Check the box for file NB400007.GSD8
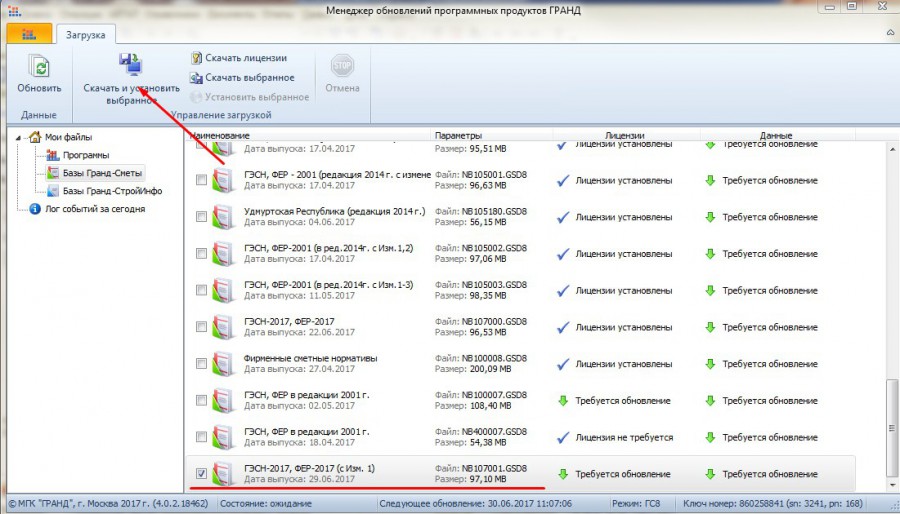This screenshot has height=514, width=900. pyautogui.click(x=201, y=437)
